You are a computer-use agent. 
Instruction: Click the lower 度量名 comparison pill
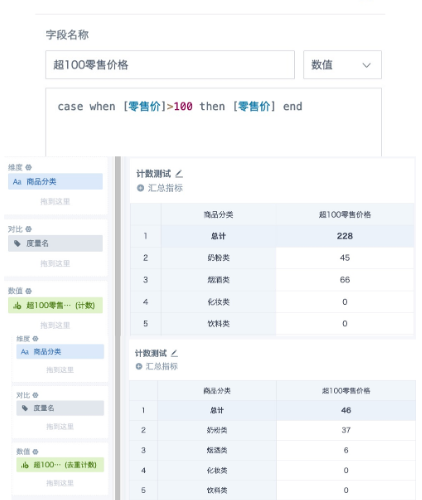click(60, 408)
